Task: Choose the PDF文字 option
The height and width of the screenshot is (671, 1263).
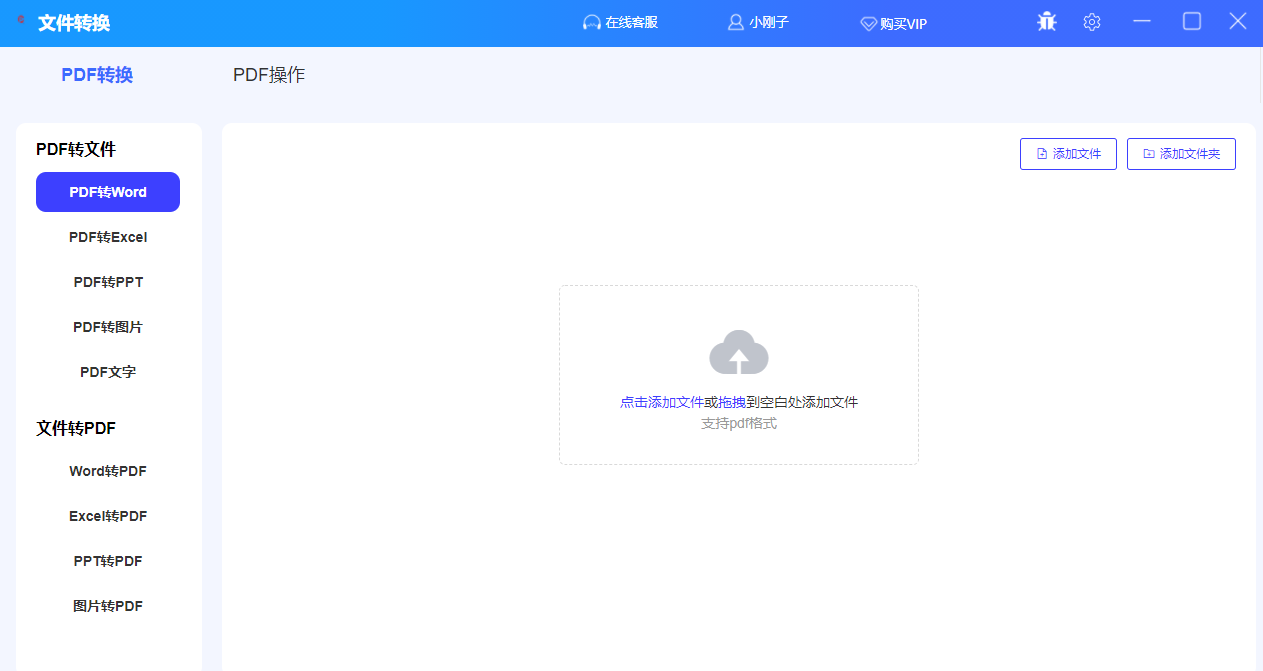Action: point(108,372)
